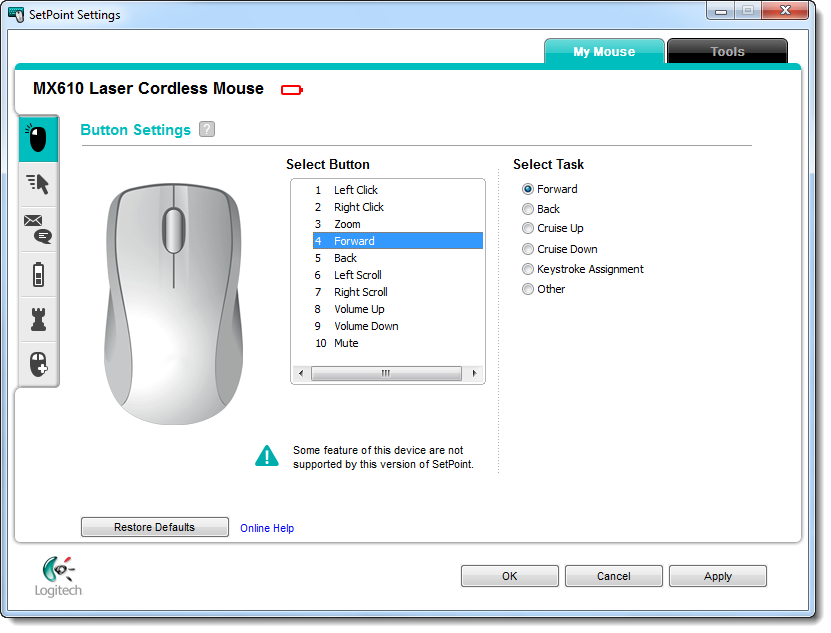Select the Cruise Down radio button
The width and height of the screenshot is (831, 633).
[527, 249]
